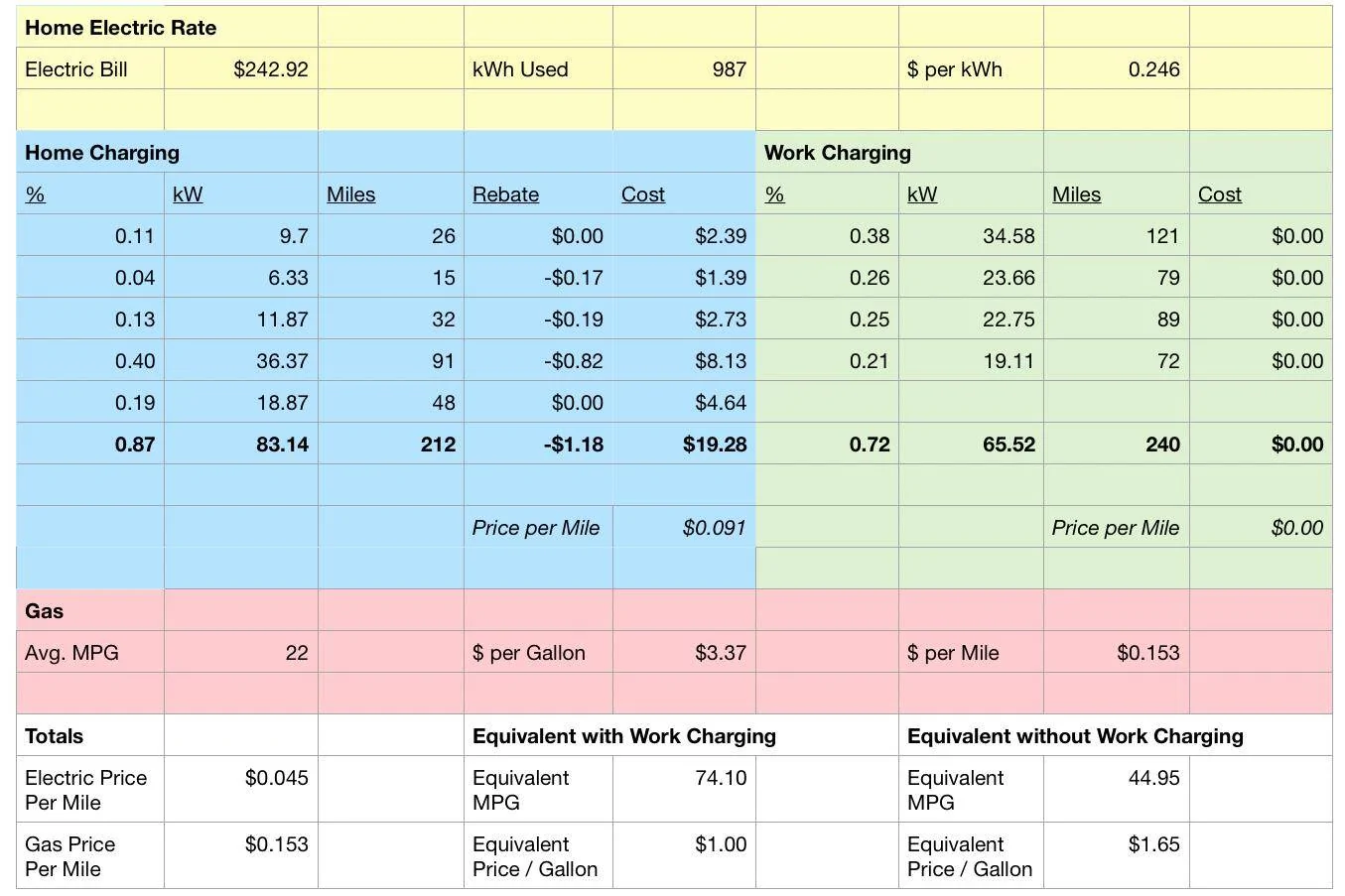The image size is (1345, 896).
Task: Click the Work Charging Miles total 240
Action: point(1117,445)
